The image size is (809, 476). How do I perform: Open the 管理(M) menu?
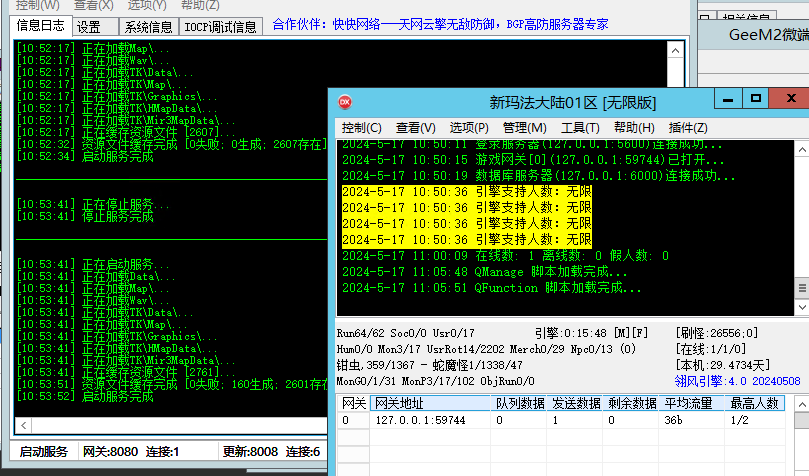pyautogui.click(x=524, y=128)
